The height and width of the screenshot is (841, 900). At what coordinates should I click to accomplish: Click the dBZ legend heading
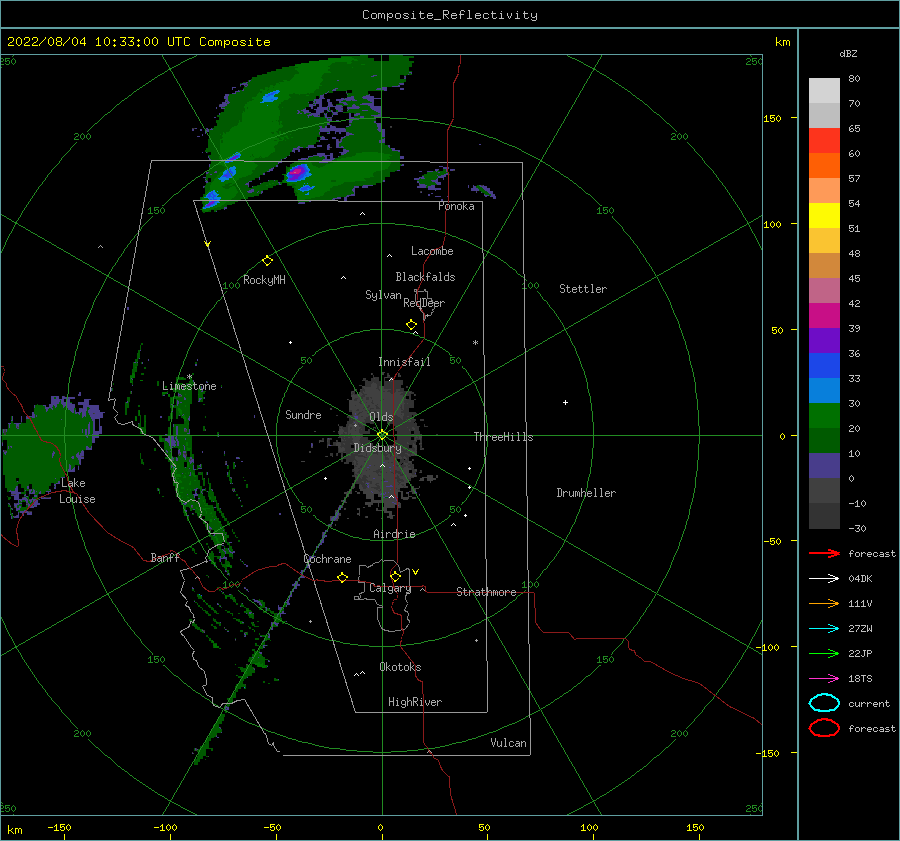[848, 54]
